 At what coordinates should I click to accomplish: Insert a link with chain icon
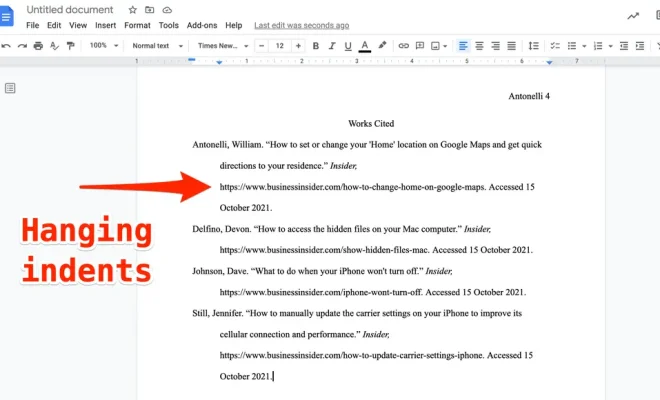pyautogui.click(x=403, y=46)
